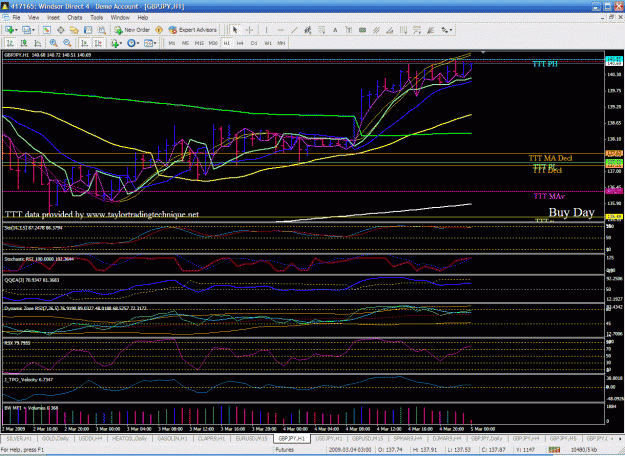Viewport: 625px width, 456px height.
Task: Click the Periods clock icon
Action: coord(131,43)
